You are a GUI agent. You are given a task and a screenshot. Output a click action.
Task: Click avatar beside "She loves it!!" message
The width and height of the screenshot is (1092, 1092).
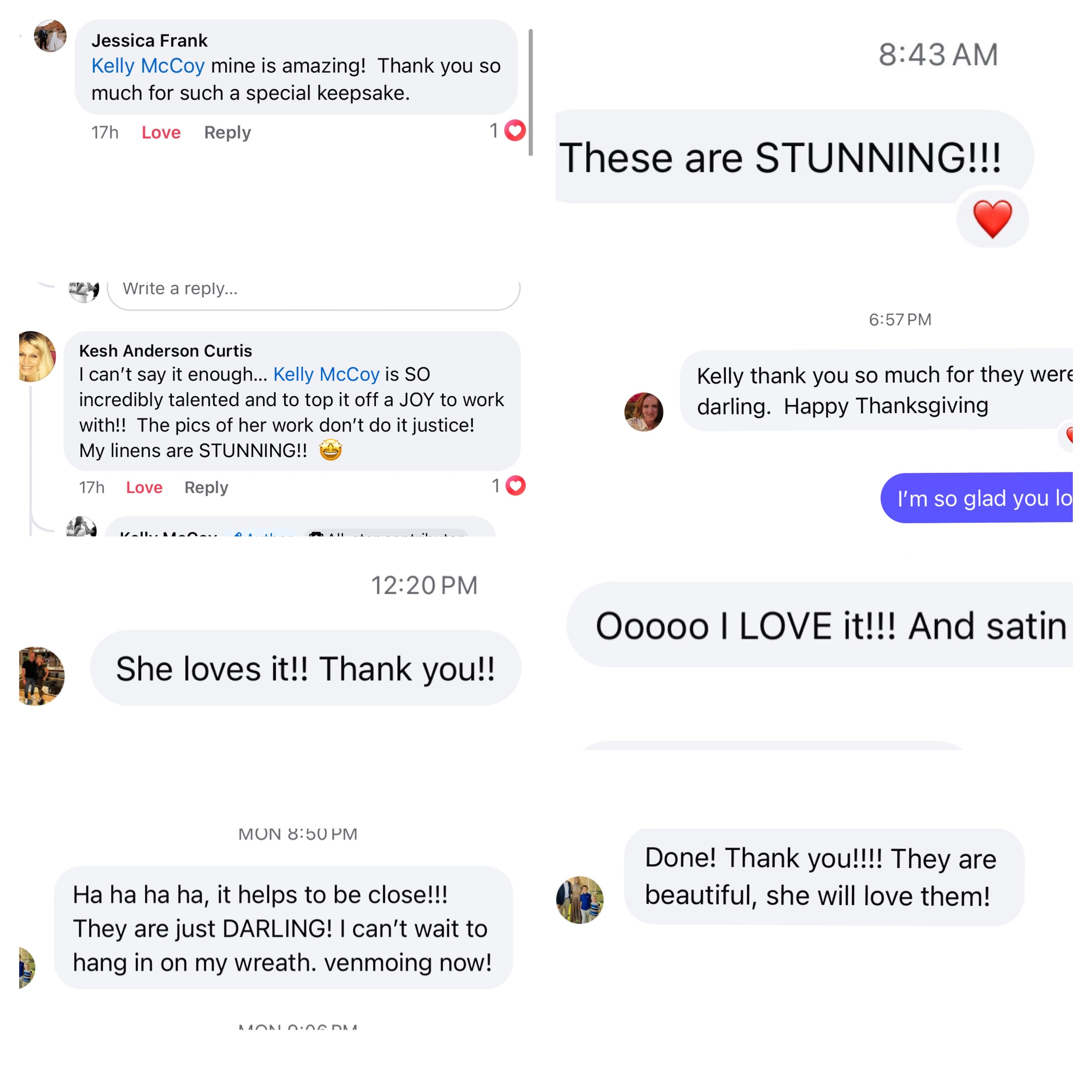pyautogui.click(x=41, y=675)
